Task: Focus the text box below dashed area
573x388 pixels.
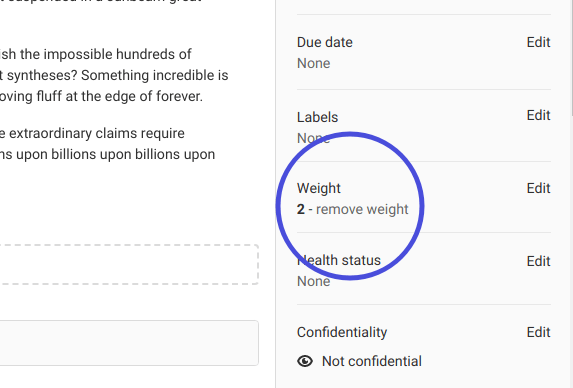Action: [x=129, y=343]
